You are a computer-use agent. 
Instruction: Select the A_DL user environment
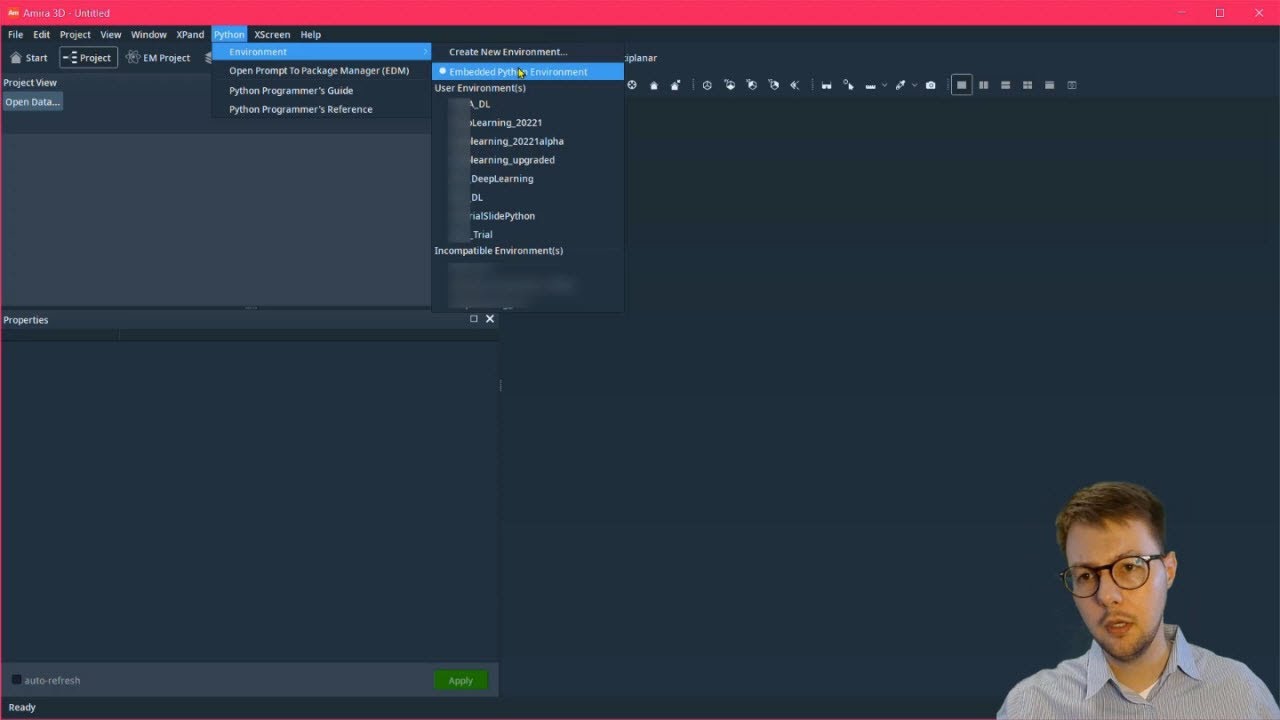pyautogui.click(x=528, y=104)
